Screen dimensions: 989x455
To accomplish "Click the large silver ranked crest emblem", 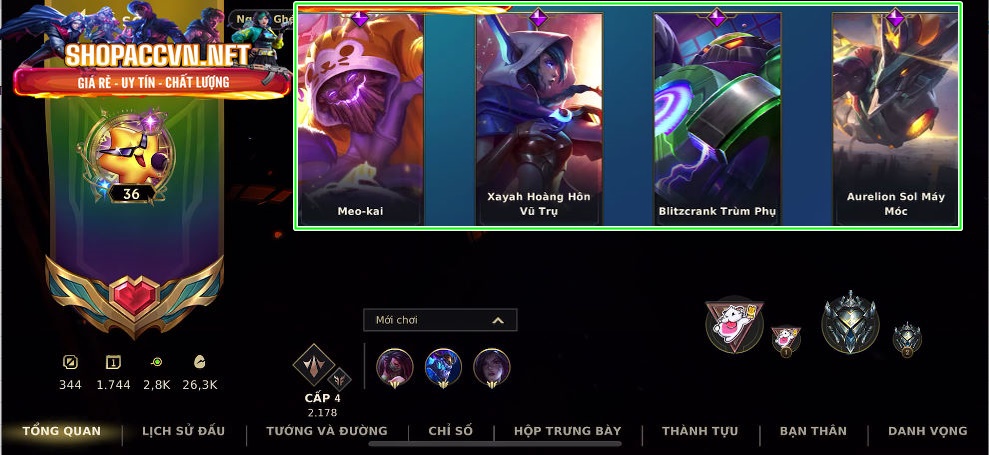I will coord(850,322).
